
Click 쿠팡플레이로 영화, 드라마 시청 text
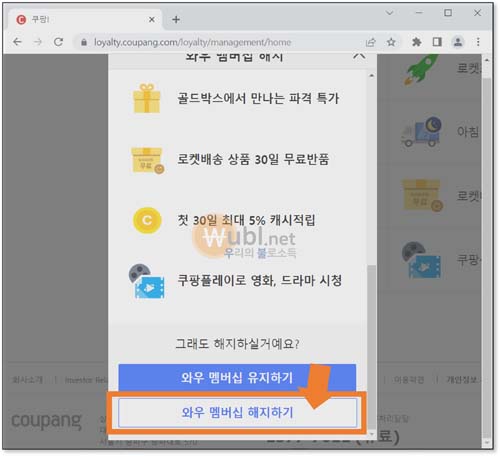coord(259,280)
